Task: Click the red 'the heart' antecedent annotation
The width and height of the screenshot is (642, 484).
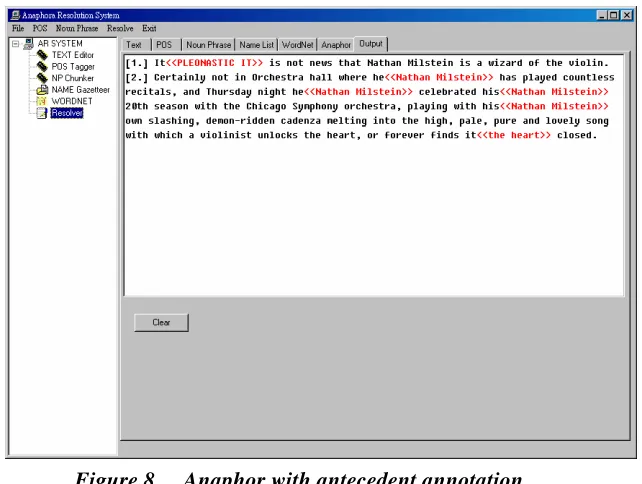Action: 514,135
